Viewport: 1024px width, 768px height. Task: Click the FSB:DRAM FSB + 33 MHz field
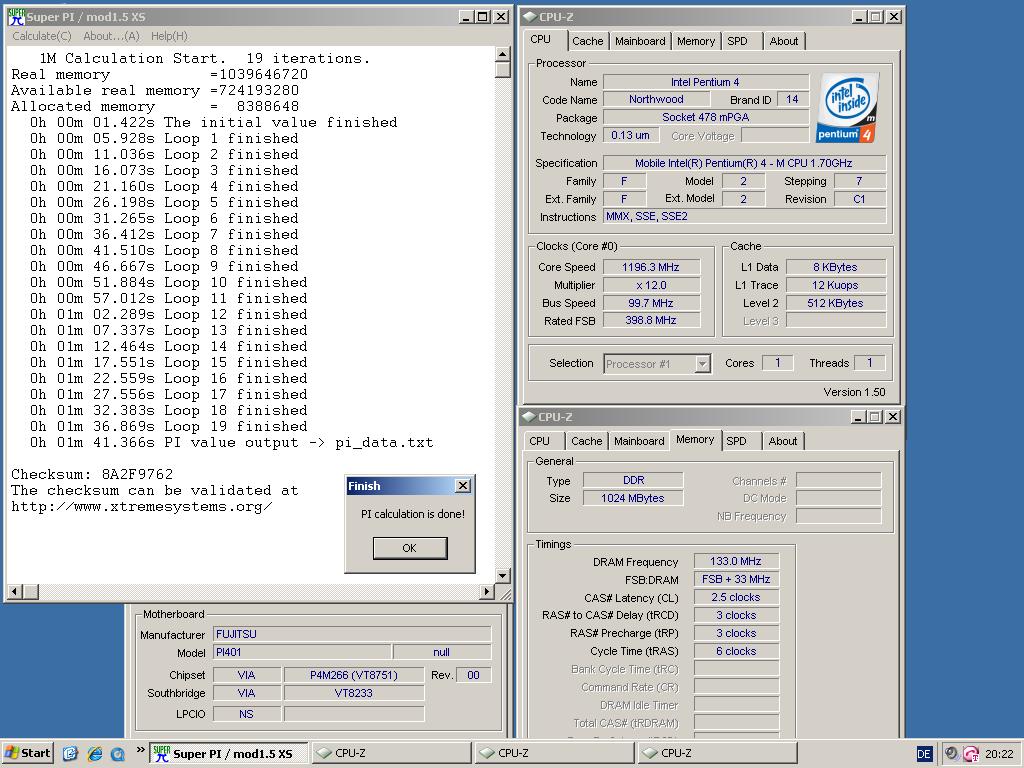(x=736, y=579)
